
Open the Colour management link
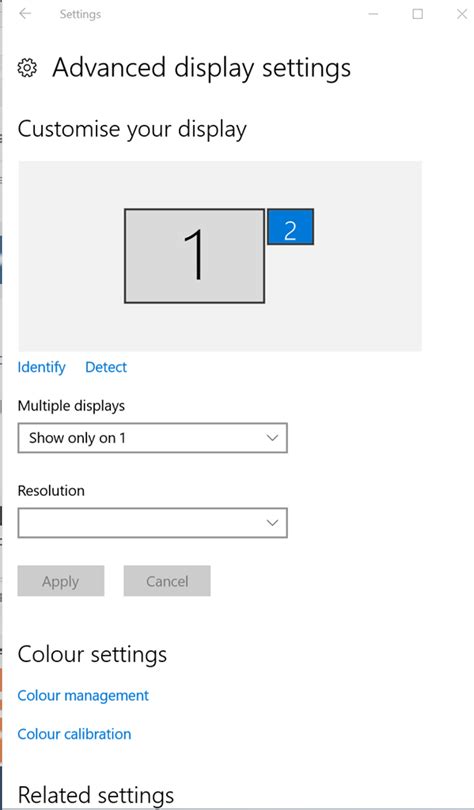click(x=83, y=695)
